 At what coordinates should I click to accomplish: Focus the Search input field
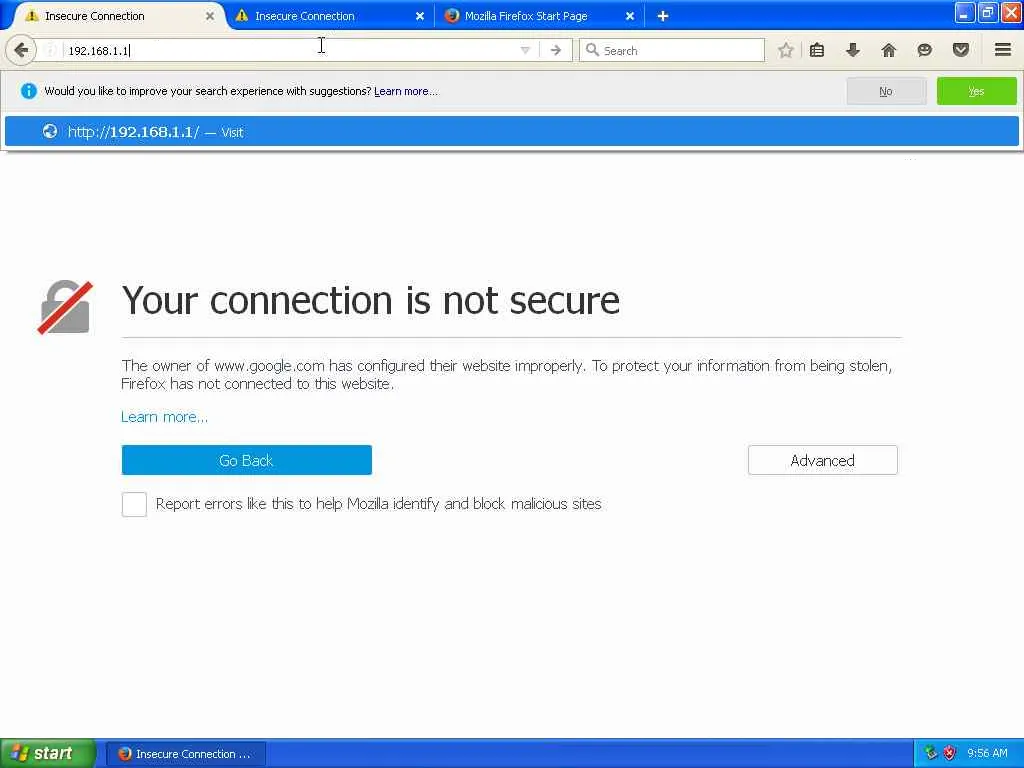pos(672,50)
